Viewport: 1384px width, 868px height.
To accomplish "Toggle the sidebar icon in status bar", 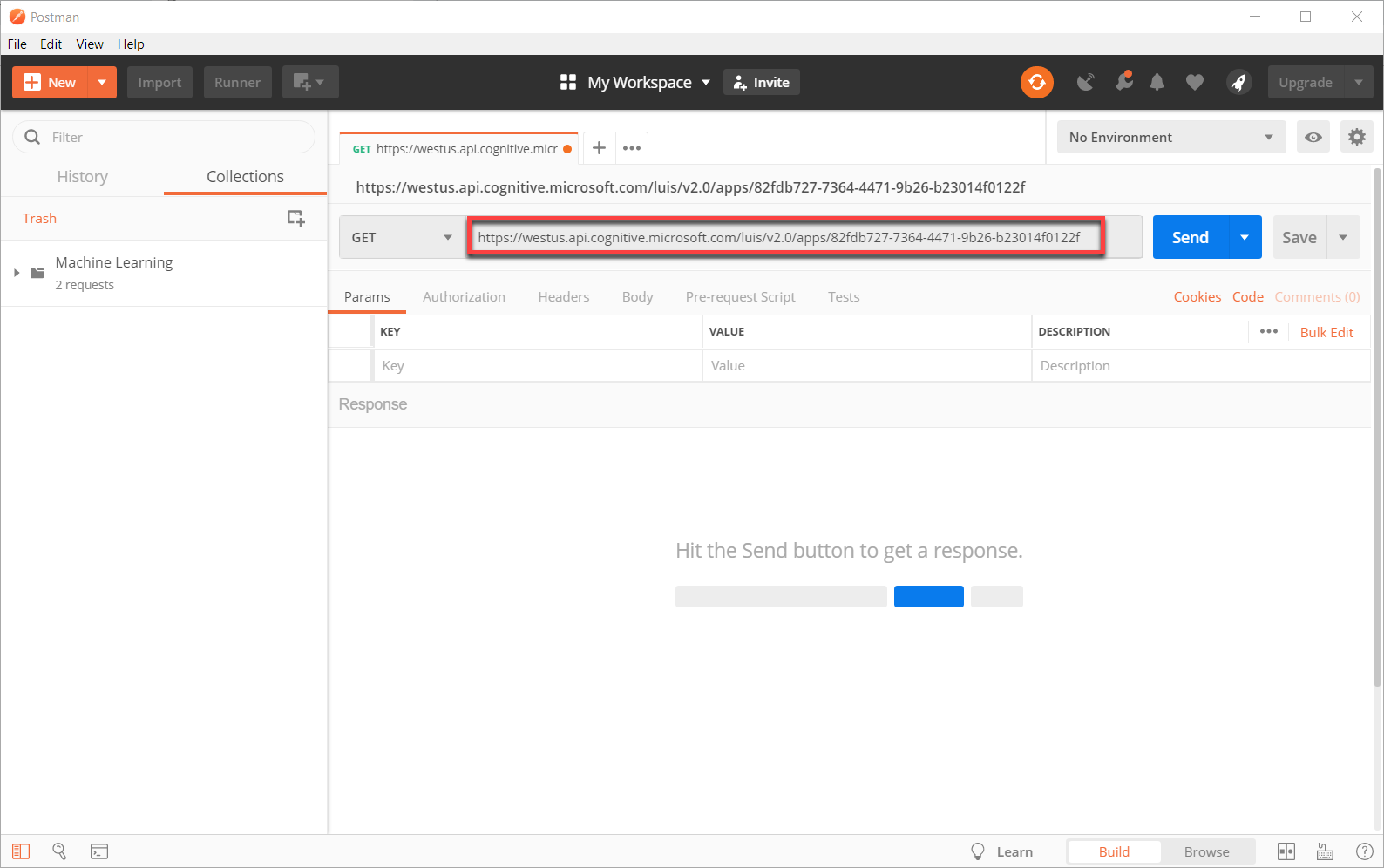I will tap(21, 851).
